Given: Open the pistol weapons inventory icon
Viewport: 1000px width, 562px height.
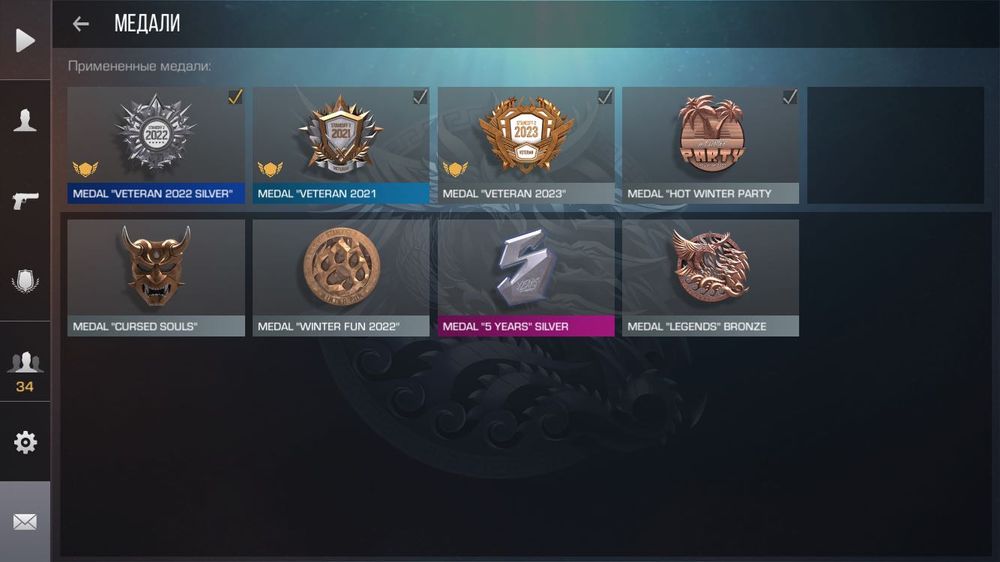Looking at the screenshot, I should [x=25, y=200].
